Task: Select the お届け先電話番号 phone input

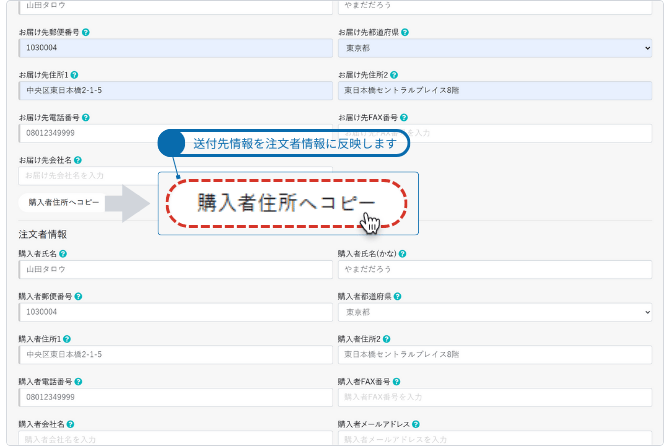Action: coord(90,132)
